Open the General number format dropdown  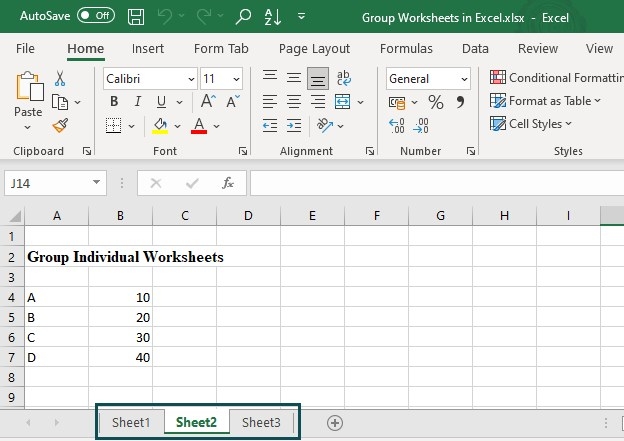[x=464, y=79]
